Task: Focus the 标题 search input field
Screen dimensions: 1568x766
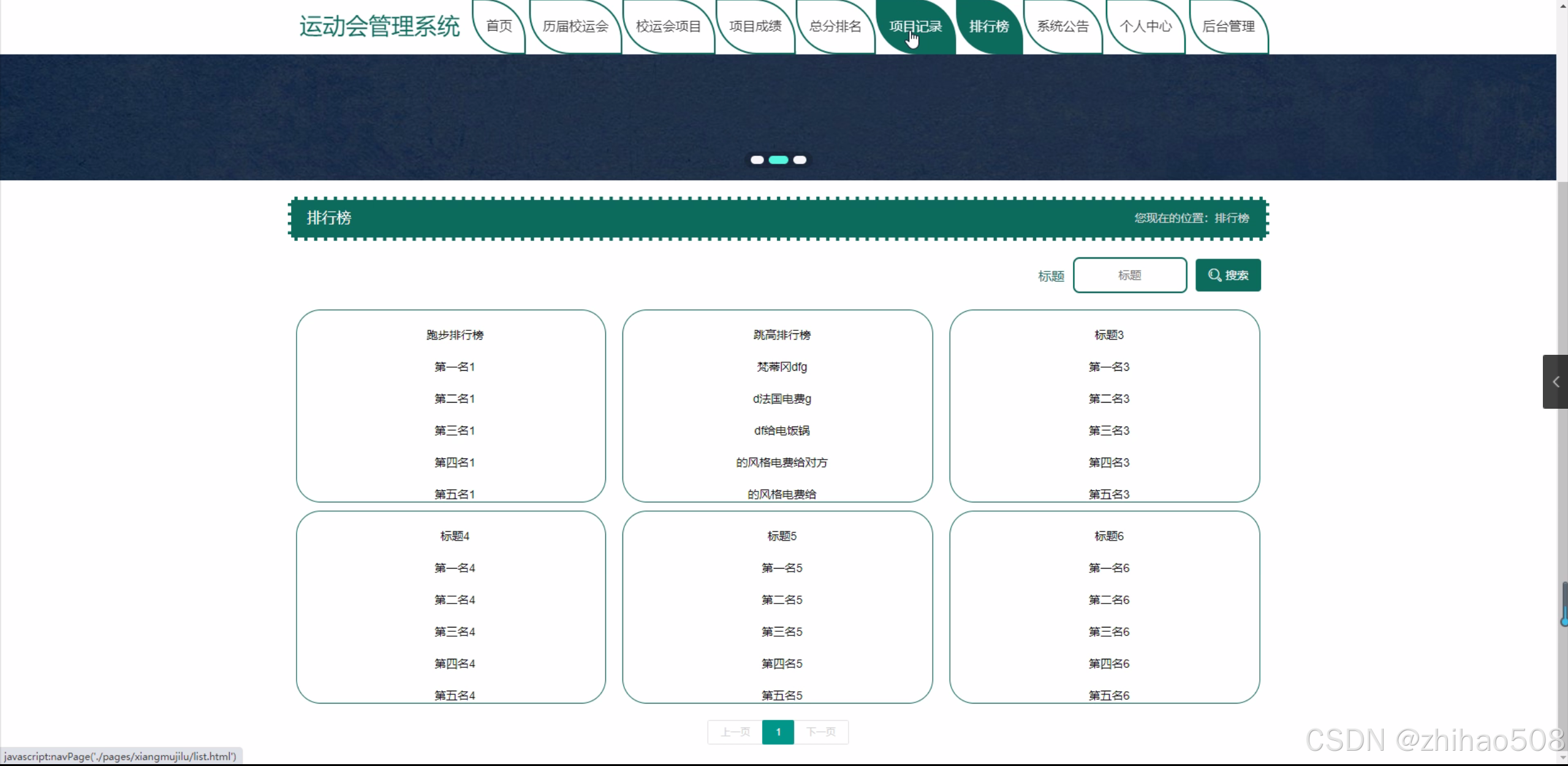Action: [1129, 275]
